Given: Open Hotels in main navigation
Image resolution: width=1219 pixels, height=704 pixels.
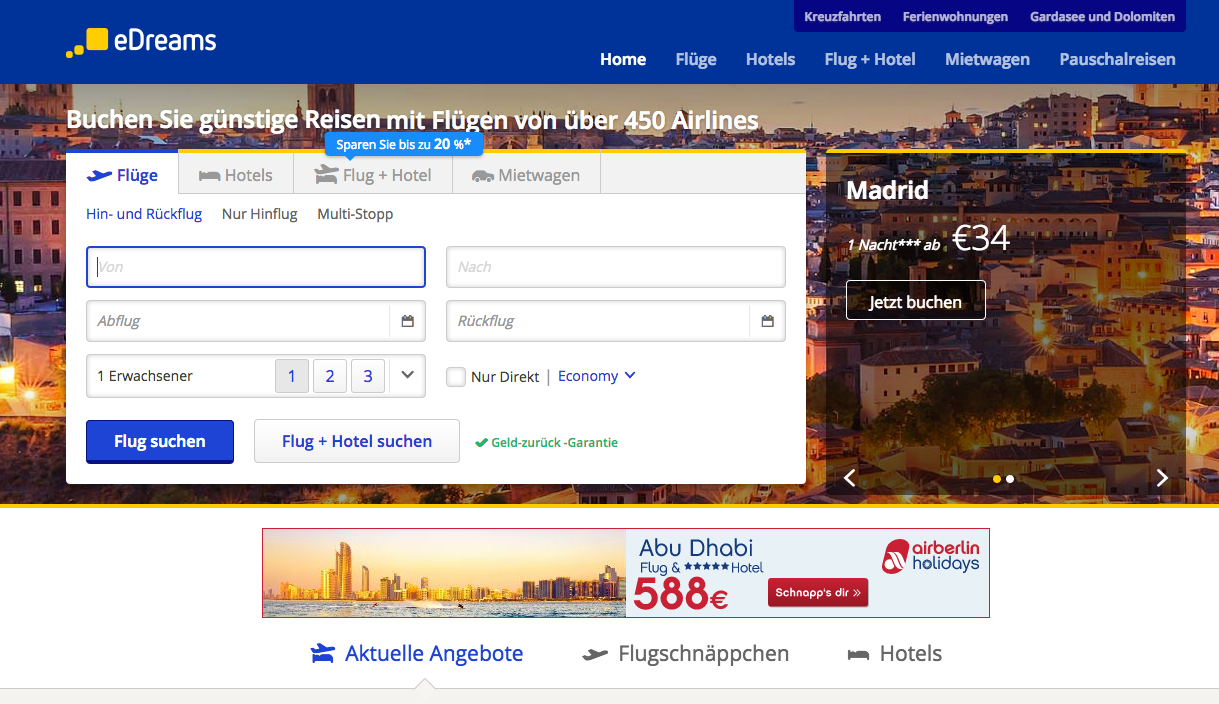Looking at the screenshot, I should pos(771,59).
